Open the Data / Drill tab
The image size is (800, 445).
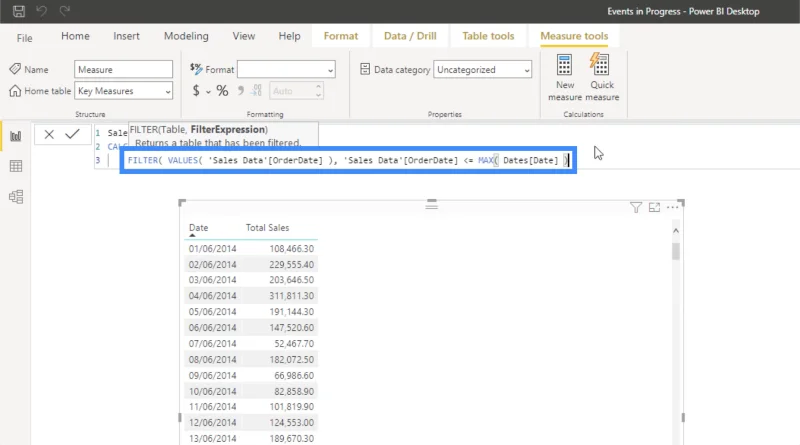[410, 36]
